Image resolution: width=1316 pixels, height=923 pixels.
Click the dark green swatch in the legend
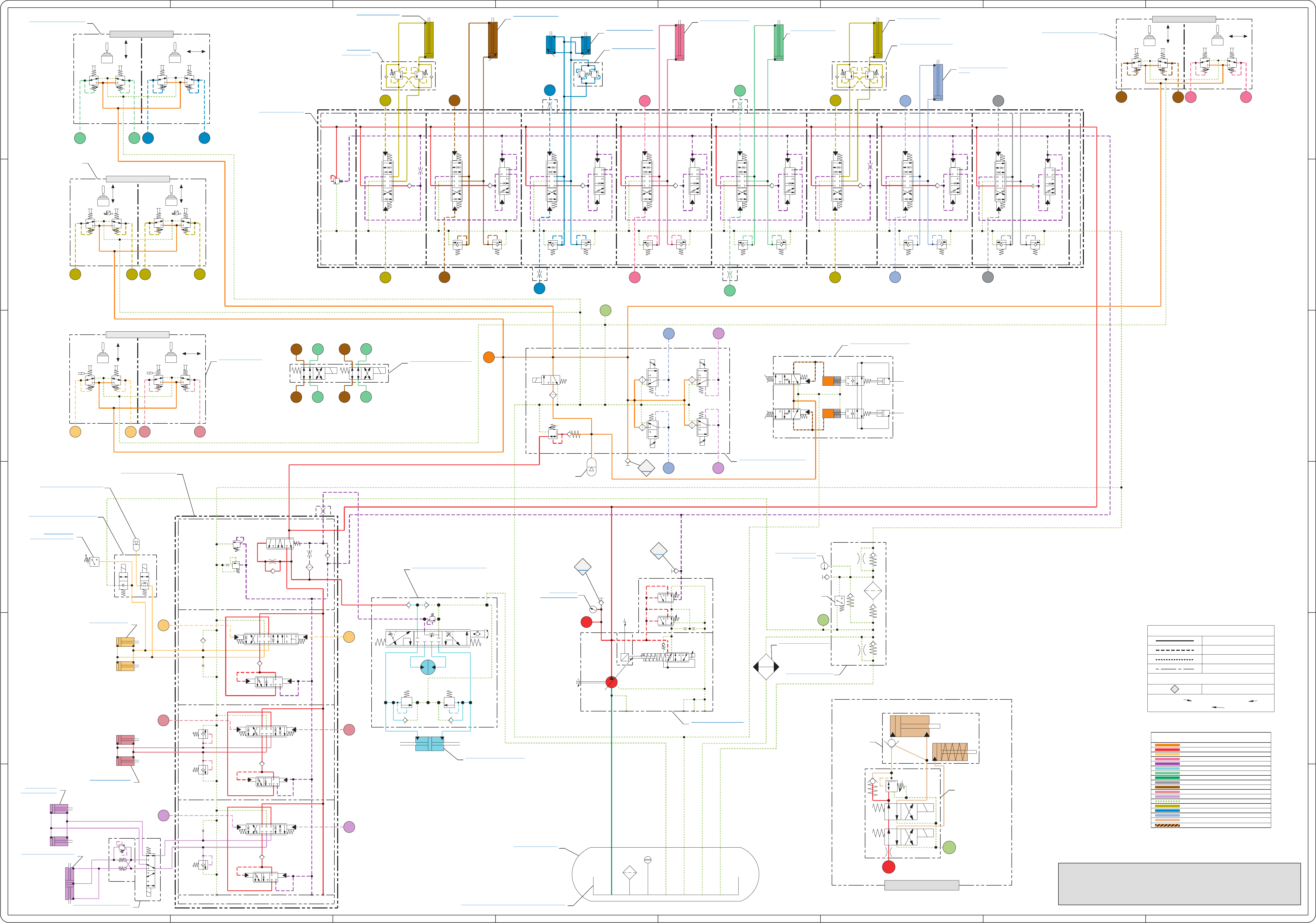point(1167,777)
